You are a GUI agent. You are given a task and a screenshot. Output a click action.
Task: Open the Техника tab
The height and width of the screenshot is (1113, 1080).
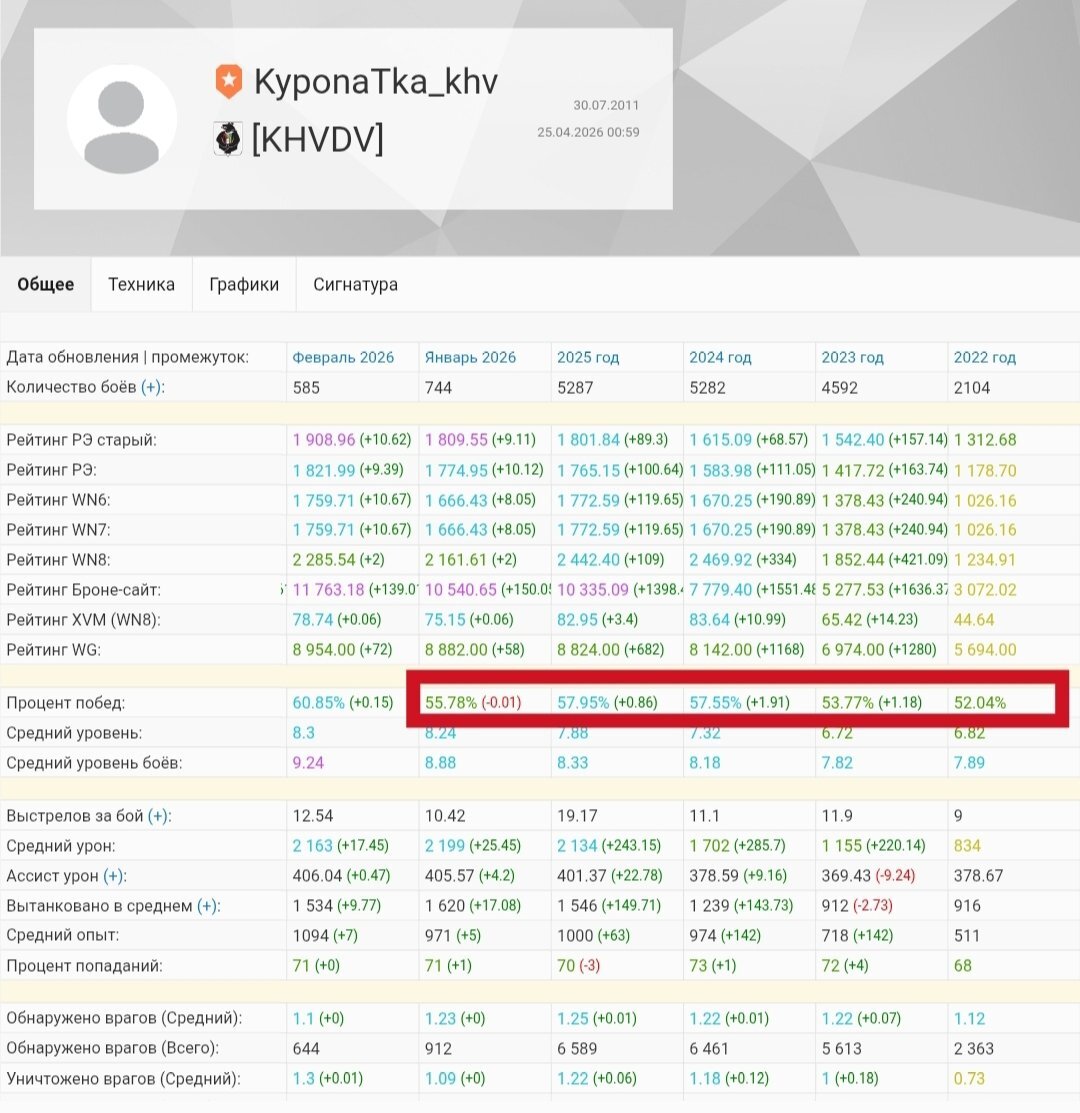click(141, 284)
